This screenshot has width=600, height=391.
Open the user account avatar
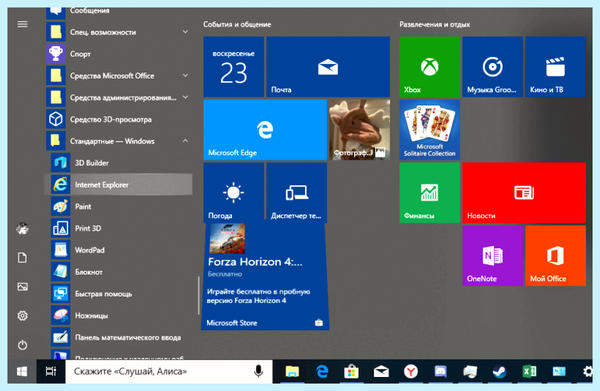(x=23, y=228)
